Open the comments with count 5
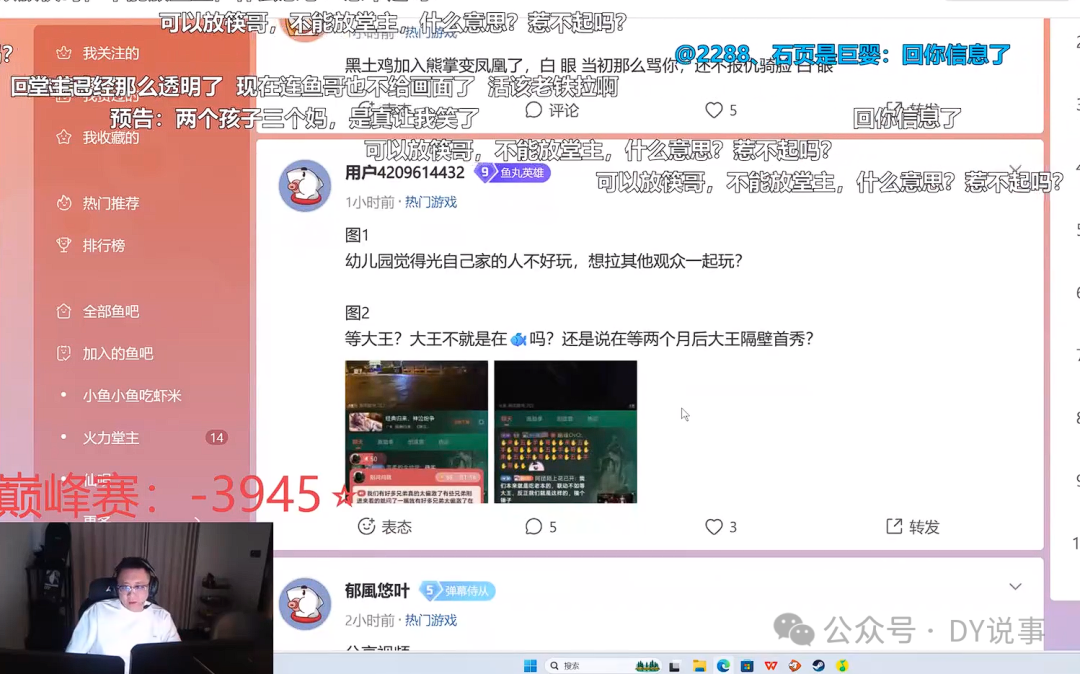Viewport: 1080px width, 674px height. (541, 527)
